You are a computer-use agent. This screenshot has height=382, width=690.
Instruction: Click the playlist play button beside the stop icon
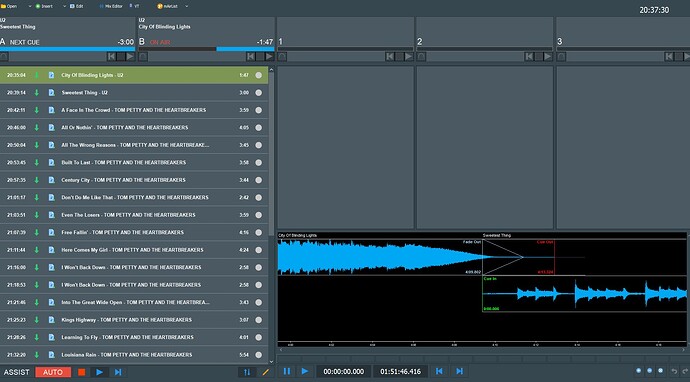pyautogui.click(x=99, y=372)
